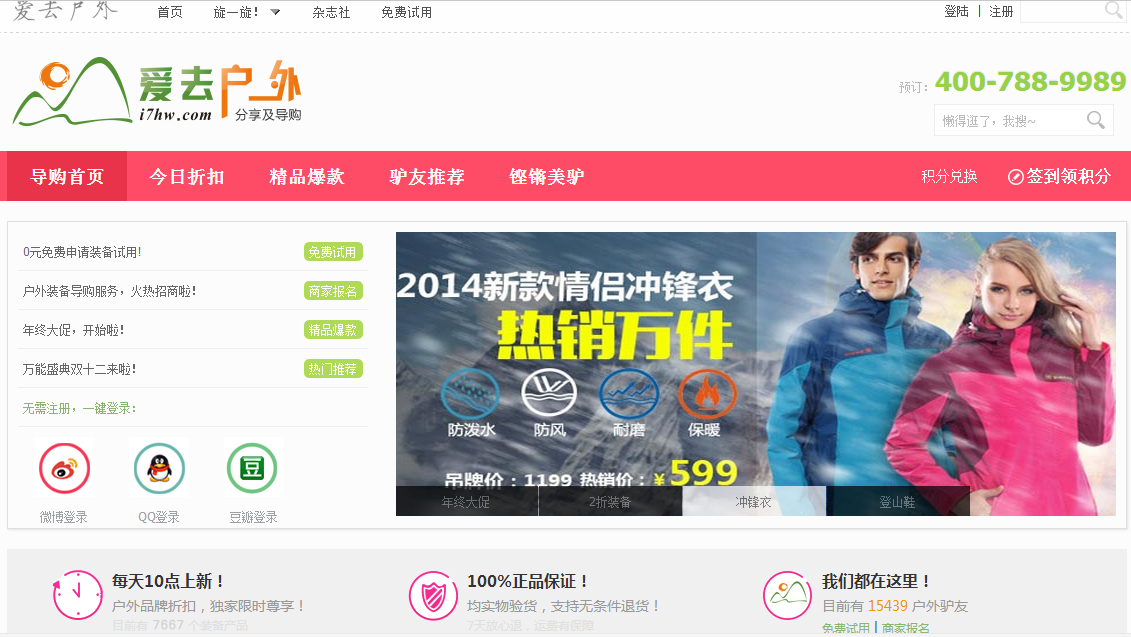
Task: Click the top bar small search icon
Action: click(1114, 10)
